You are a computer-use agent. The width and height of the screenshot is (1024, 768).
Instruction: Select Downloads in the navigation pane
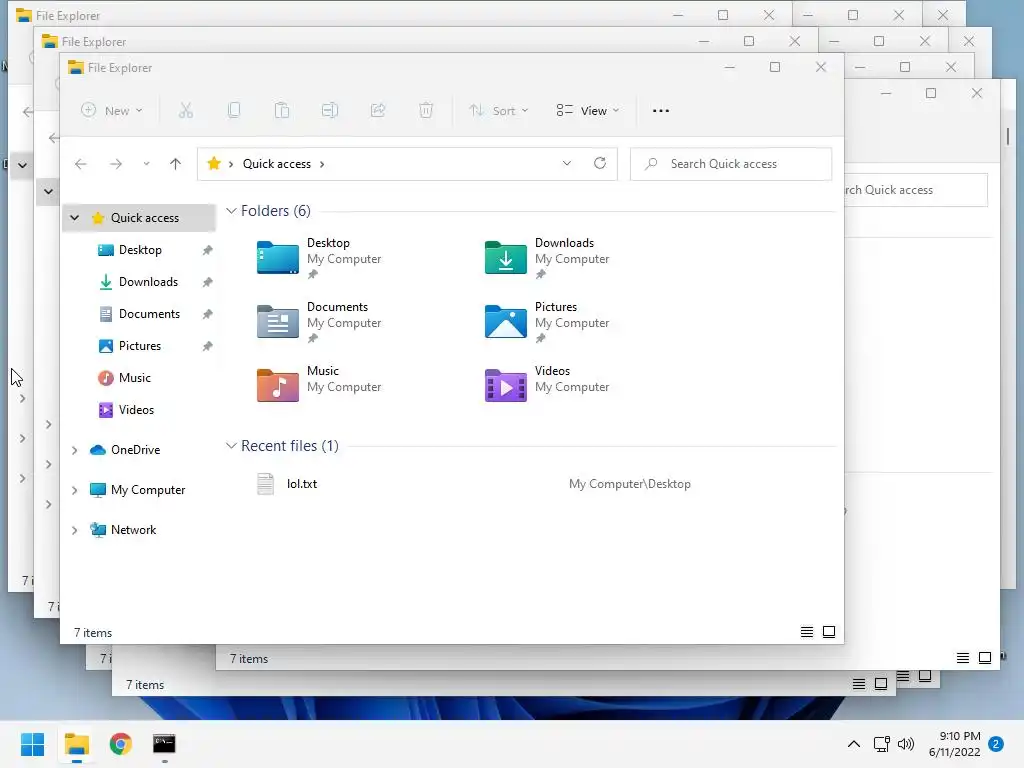click(x=148, y=281)
